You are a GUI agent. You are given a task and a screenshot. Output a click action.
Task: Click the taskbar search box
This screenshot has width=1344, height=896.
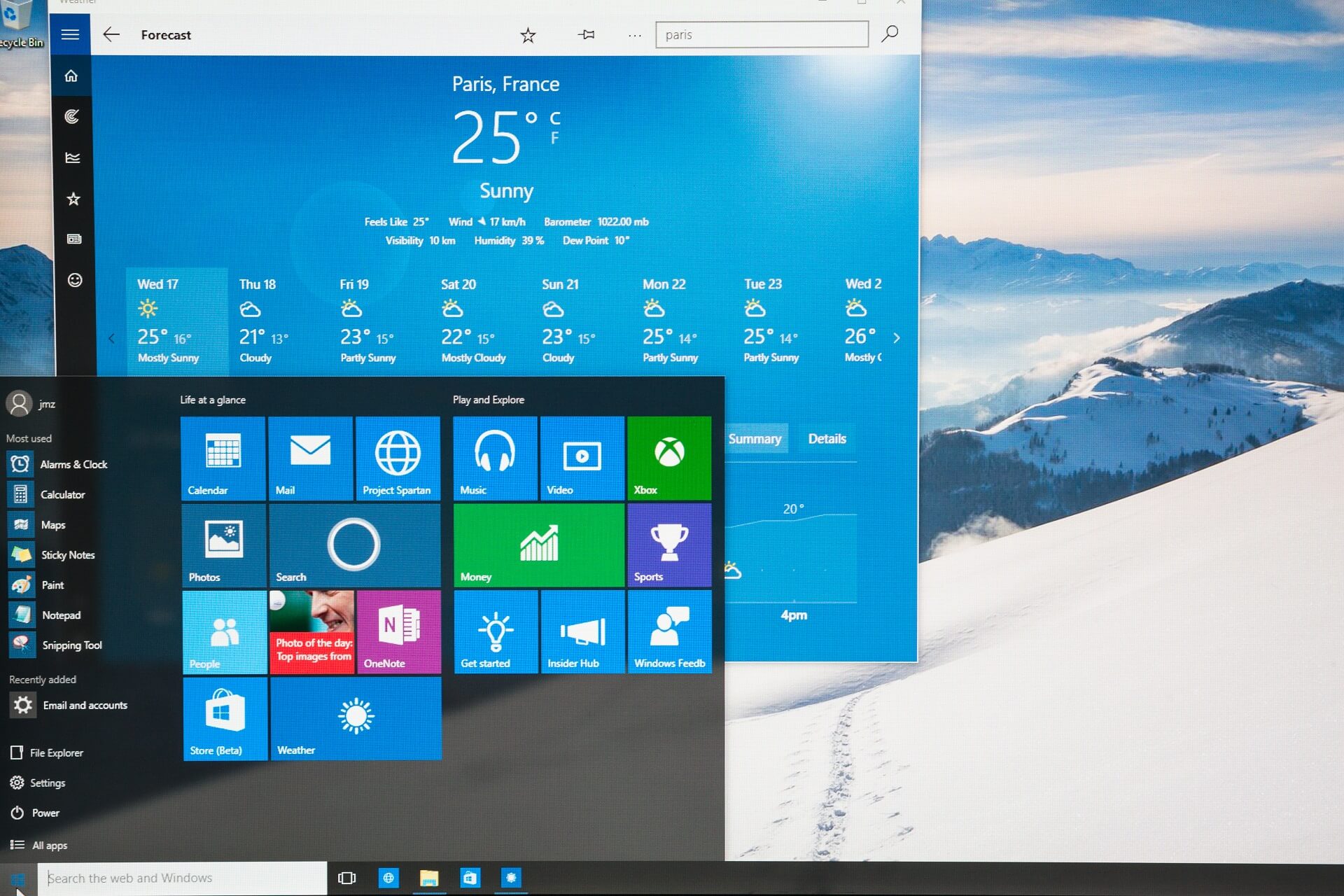click(182, 878)
